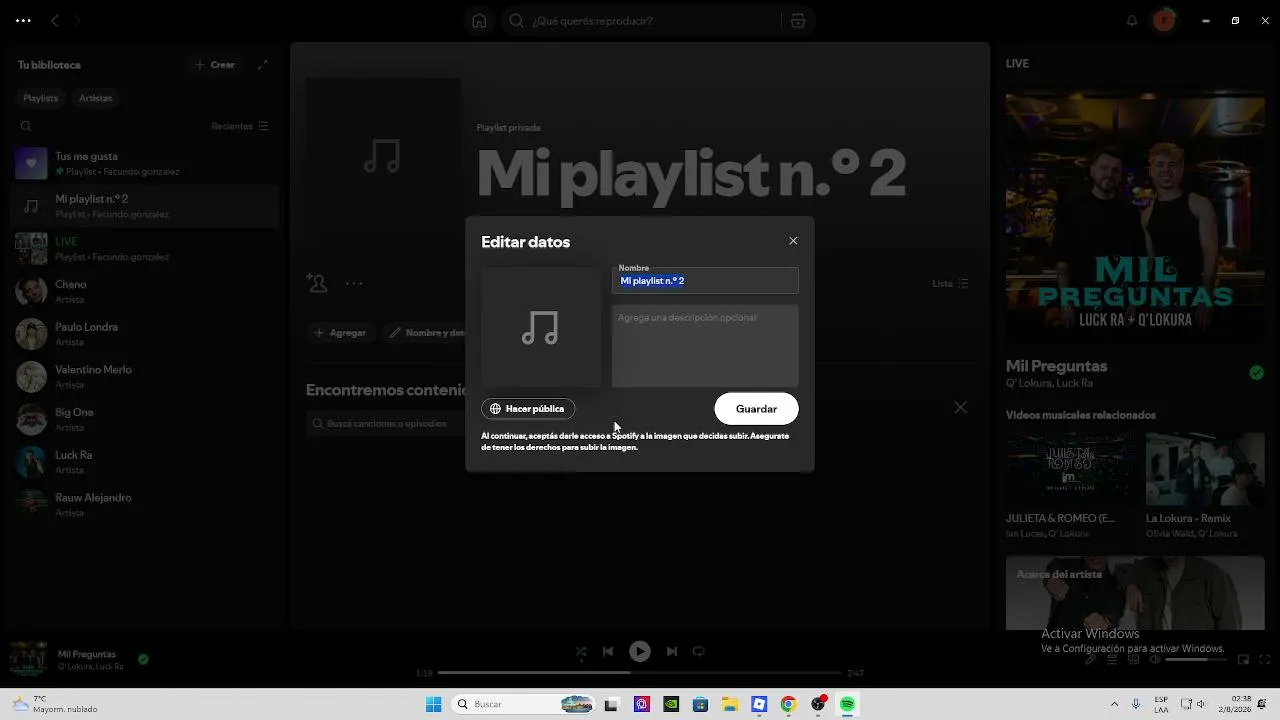Screen dimensions: 1280x720
Task: Close the Editar datos dialog
Action: click(793, 241)
